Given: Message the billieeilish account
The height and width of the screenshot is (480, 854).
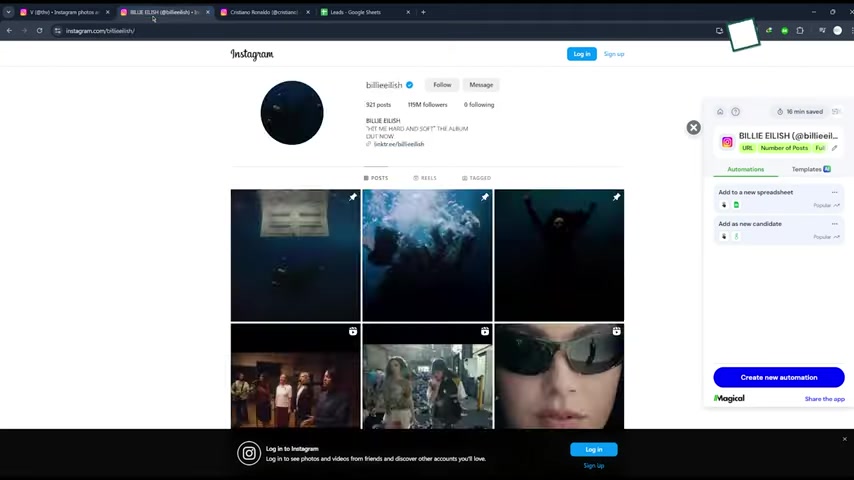Looking at the screenshot, I should [x=481, y=85].
